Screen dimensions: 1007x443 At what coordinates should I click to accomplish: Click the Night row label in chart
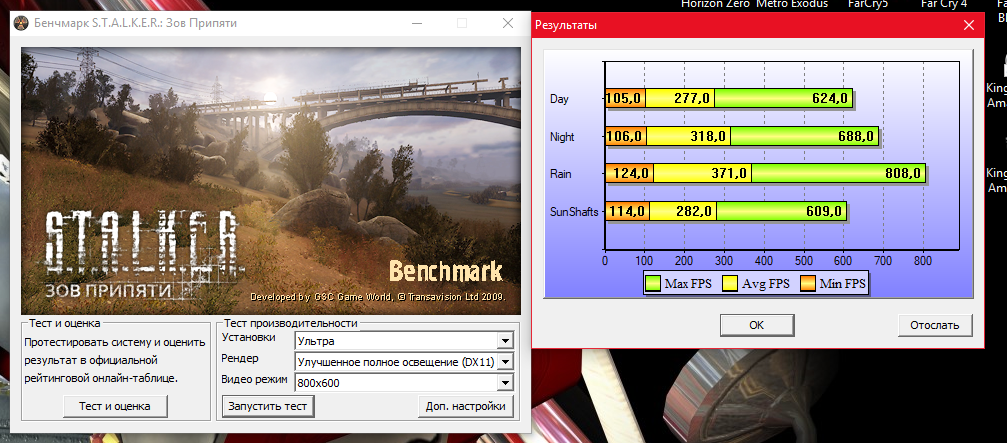pyautogui.click(x=562, y=137)
